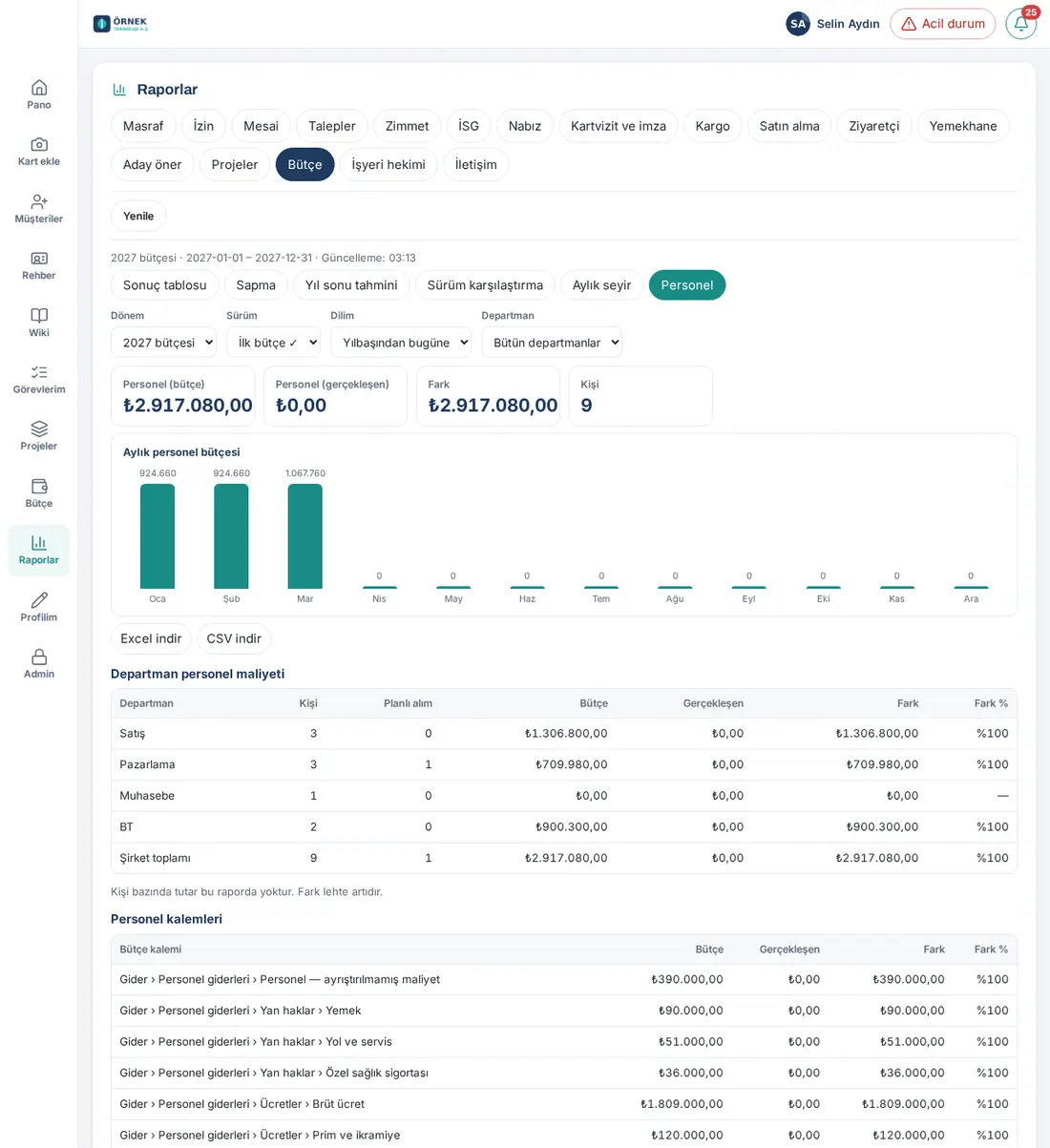Select the Sonuç tablosu view
Screen dimensions: 1050x1148
[165, 285]
